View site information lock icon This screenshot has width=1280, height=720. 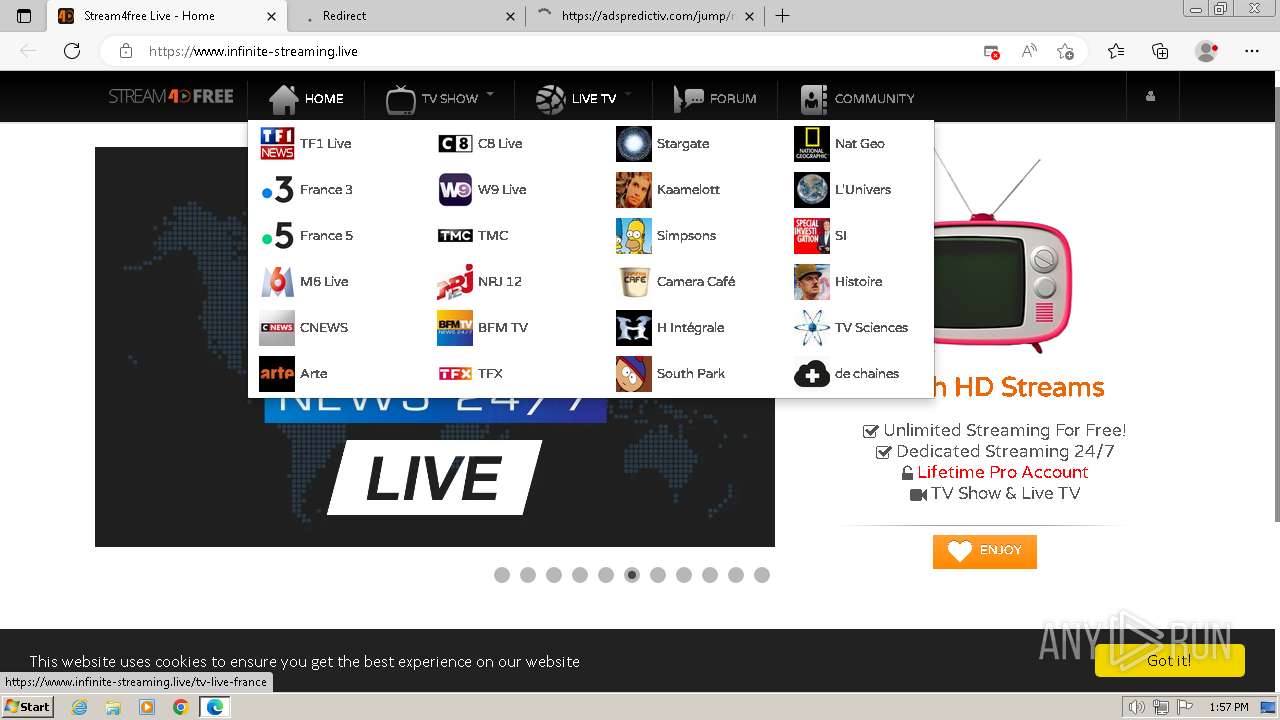point(126,51)
